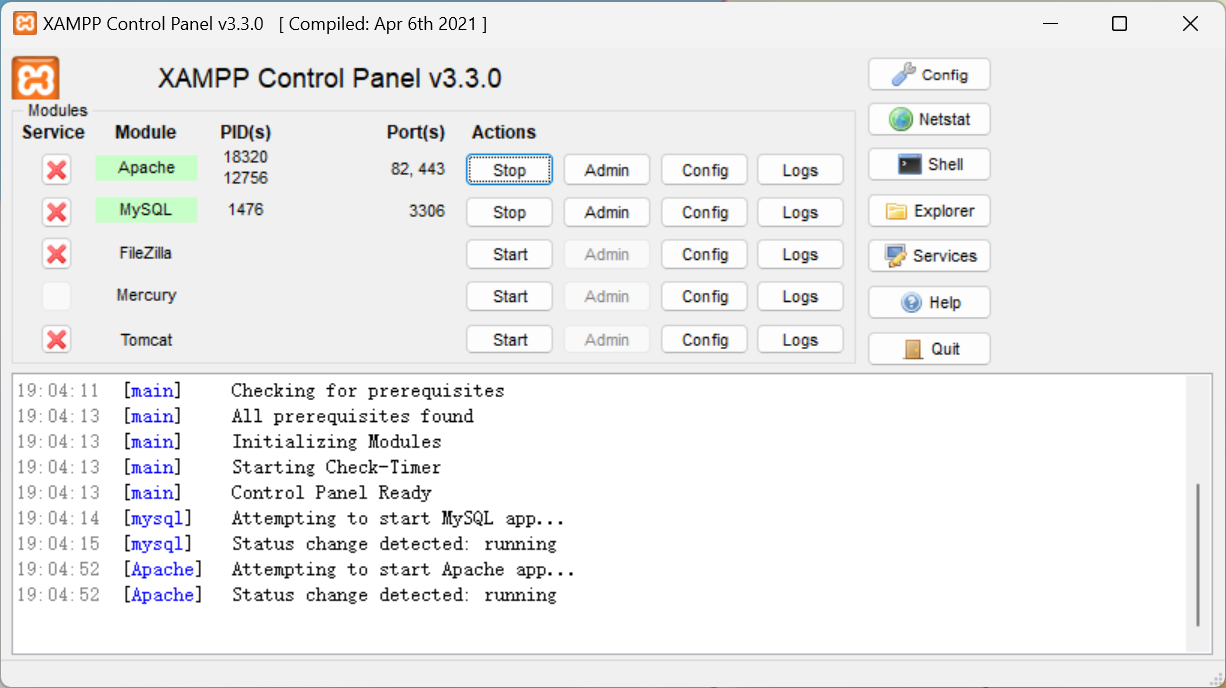Stop the MySQL module

pyautogui.click(x=509, y=212)
